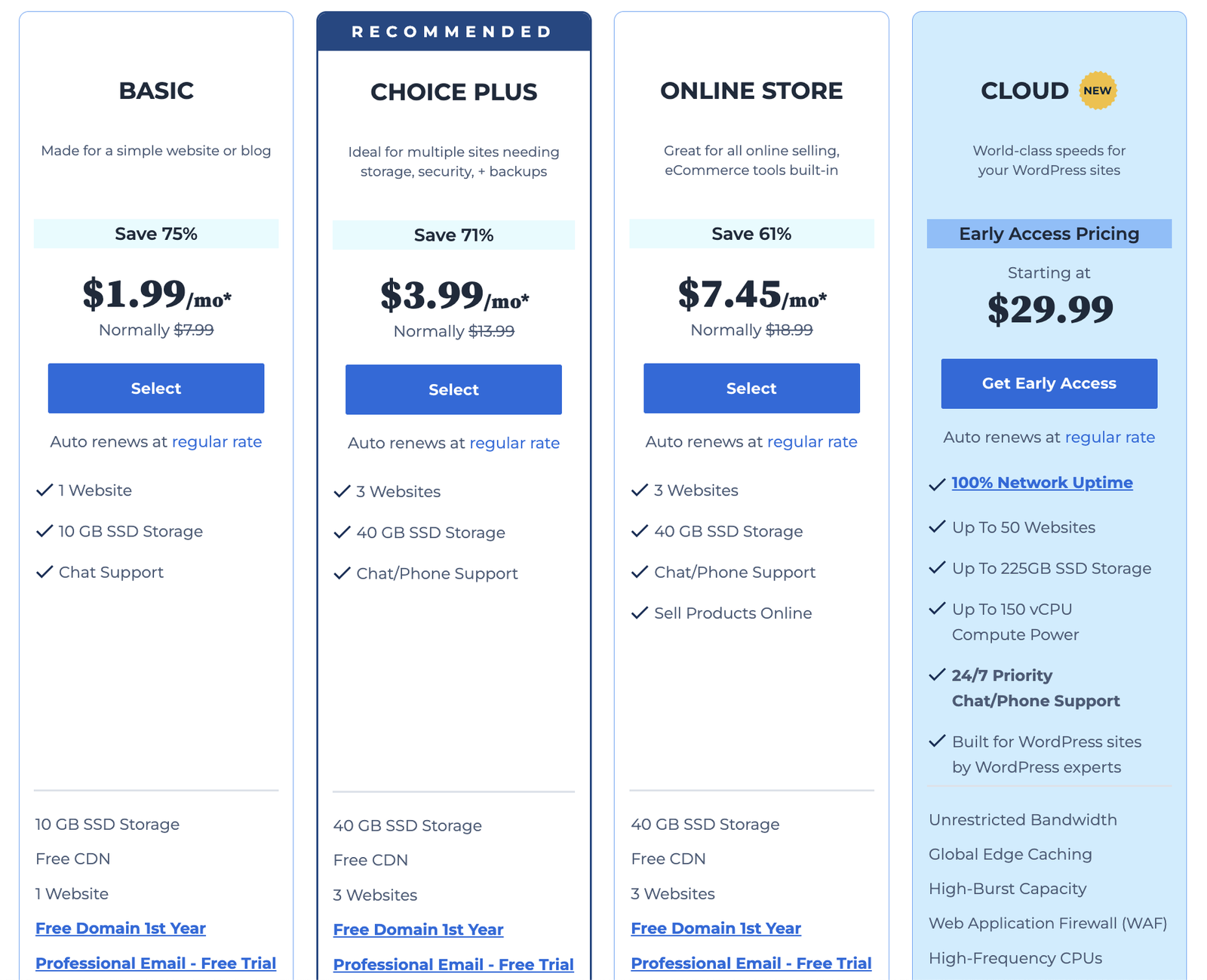Click the Save 75% banner

[x=156, y=234]
